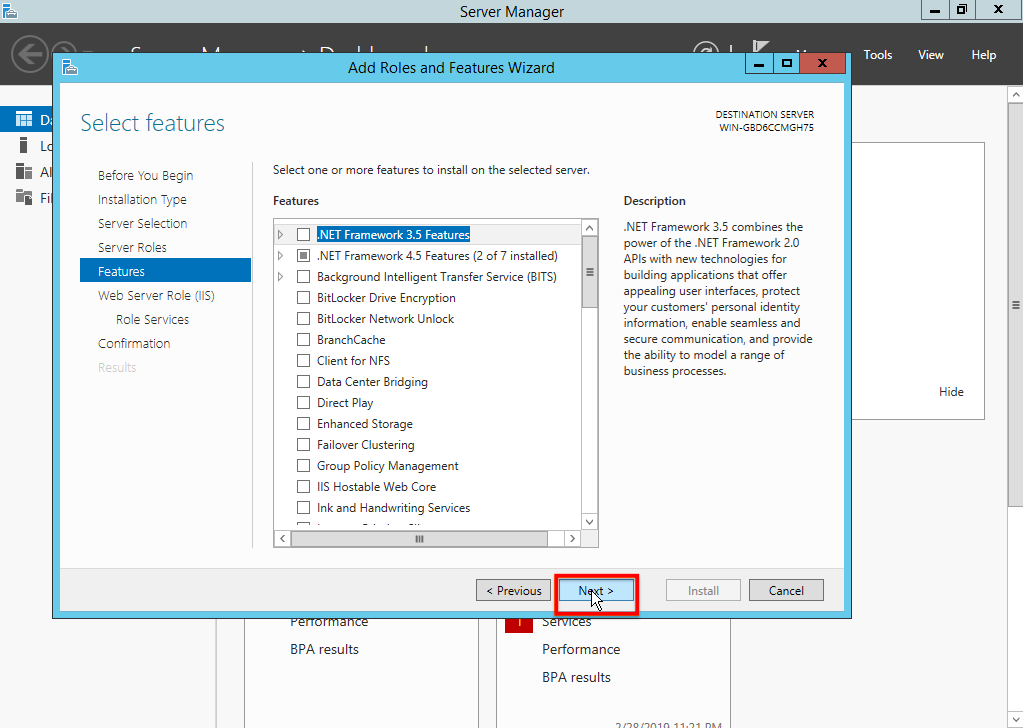Image resolution: width=1023 pixels, height=728 pixels.
Task: Open the All Servers icon in sidebar
Action: click(x=24, y=172)
